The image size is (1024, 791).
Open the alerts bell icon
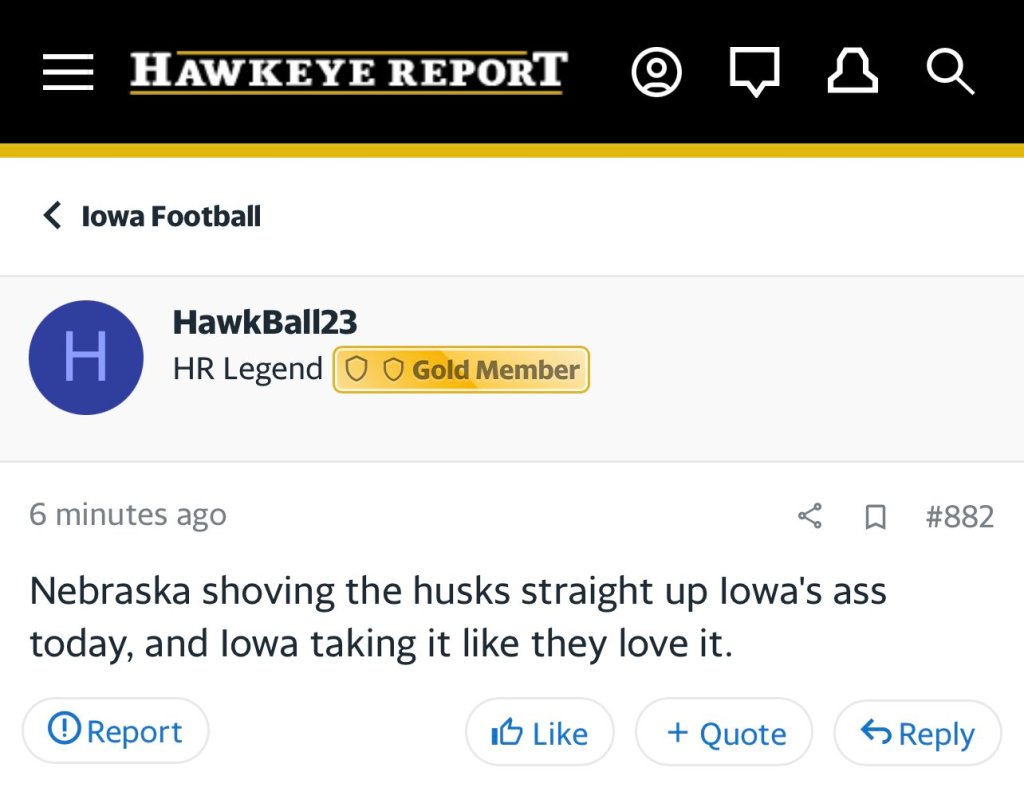point(852,72)
